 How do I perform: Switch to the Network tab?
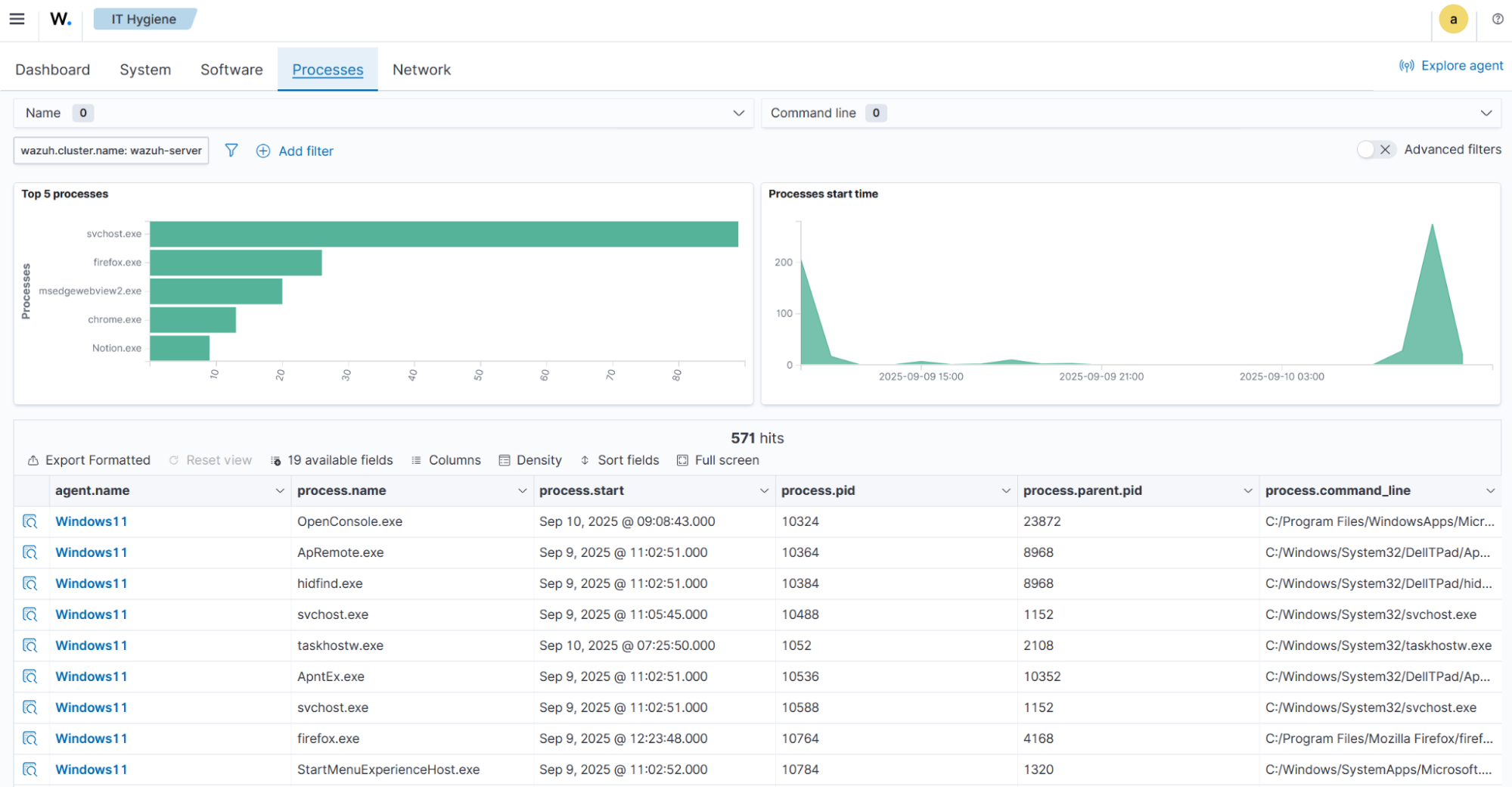coord(421,70)
